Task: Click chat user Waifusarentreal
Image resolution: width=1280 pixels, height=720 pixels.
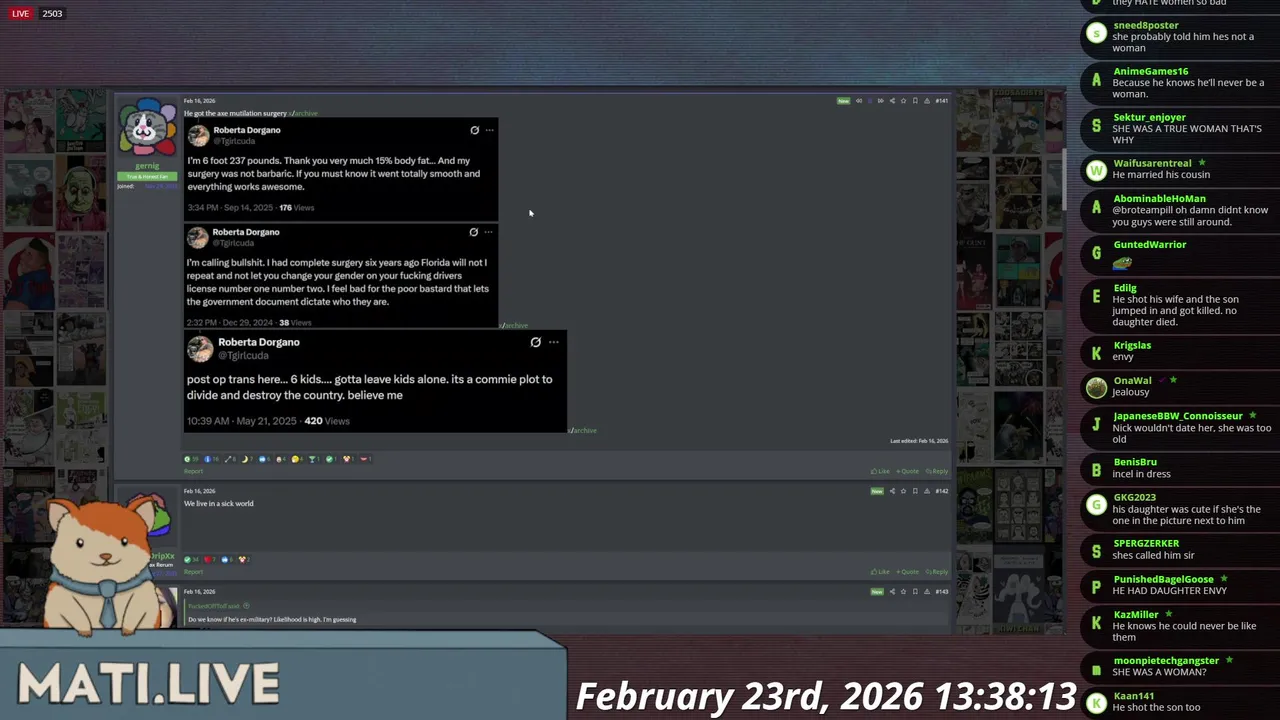Action: (1152, 163)
